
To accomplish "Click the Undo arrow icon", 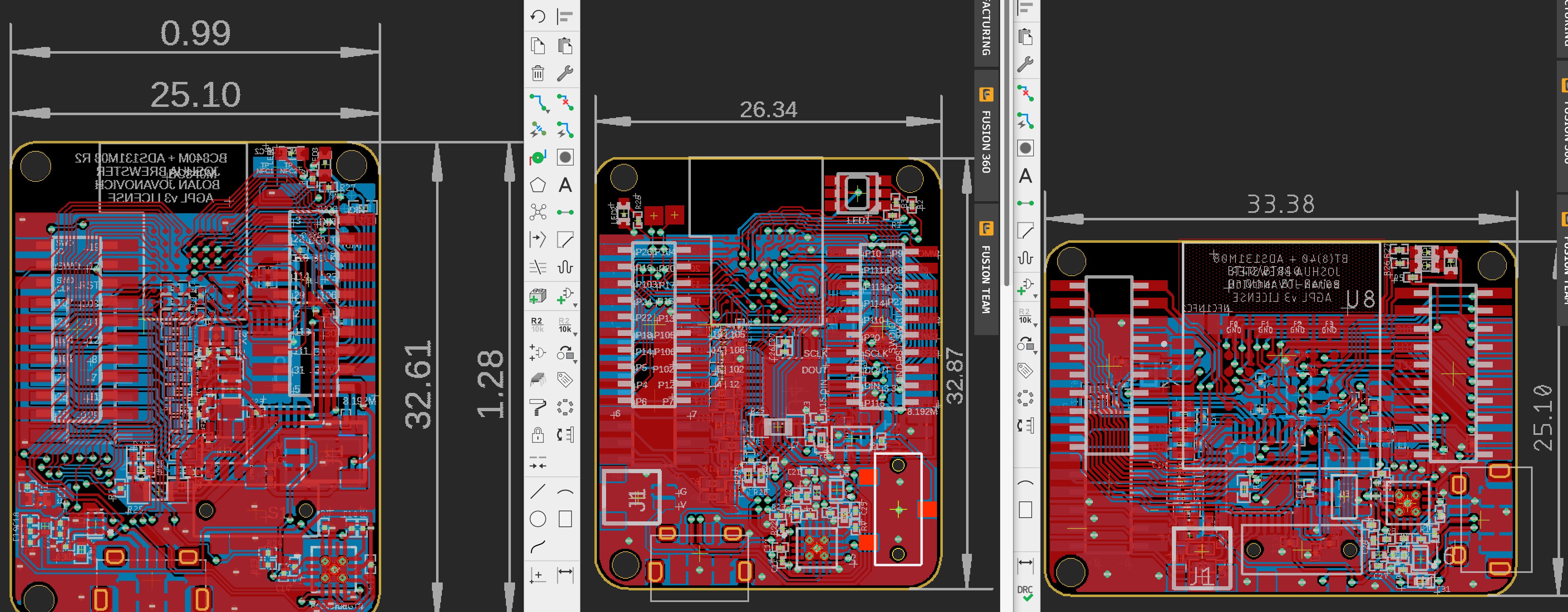I will 537,17.
